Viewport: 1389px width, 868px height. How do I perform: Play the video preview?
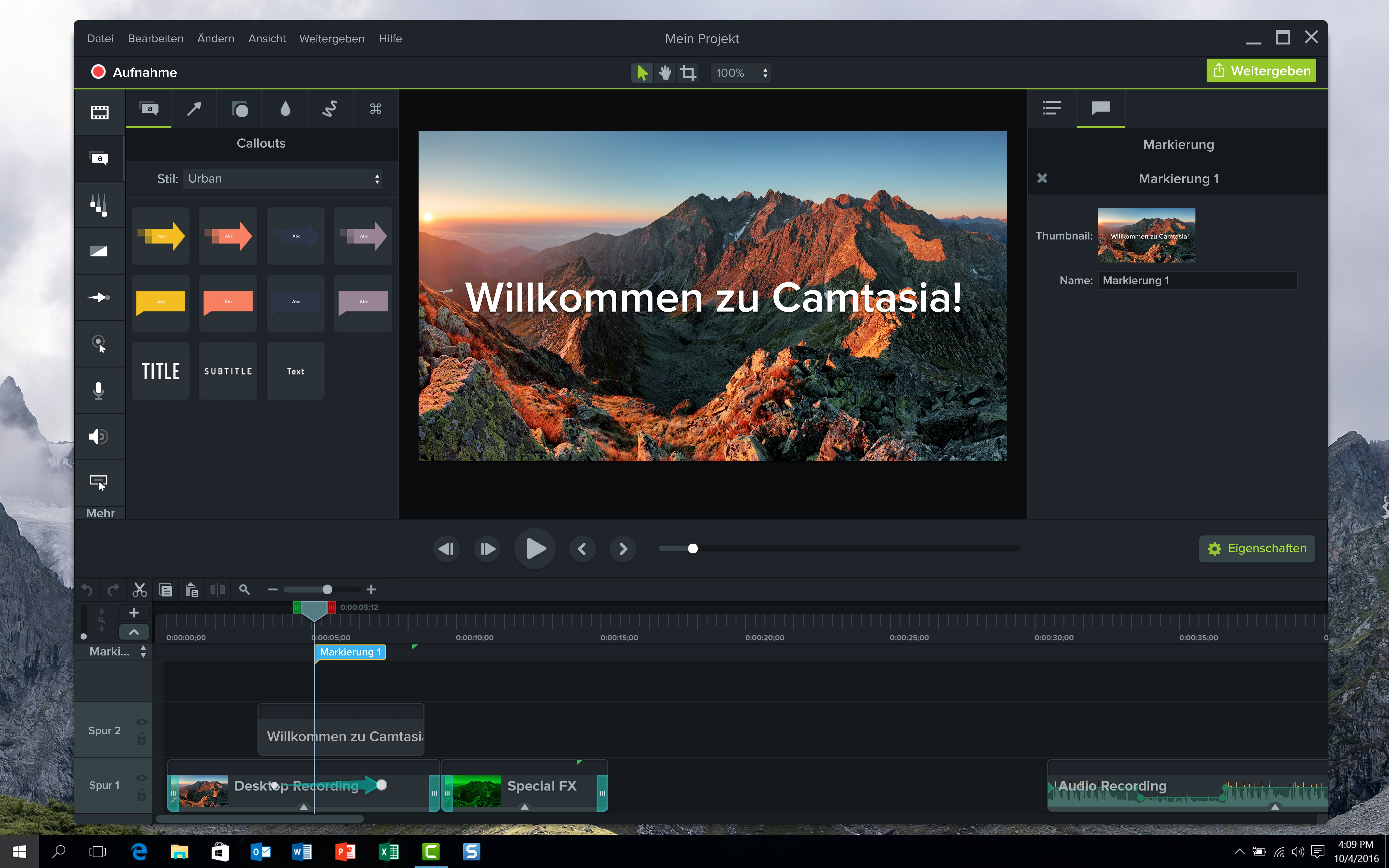pos(535,549)
